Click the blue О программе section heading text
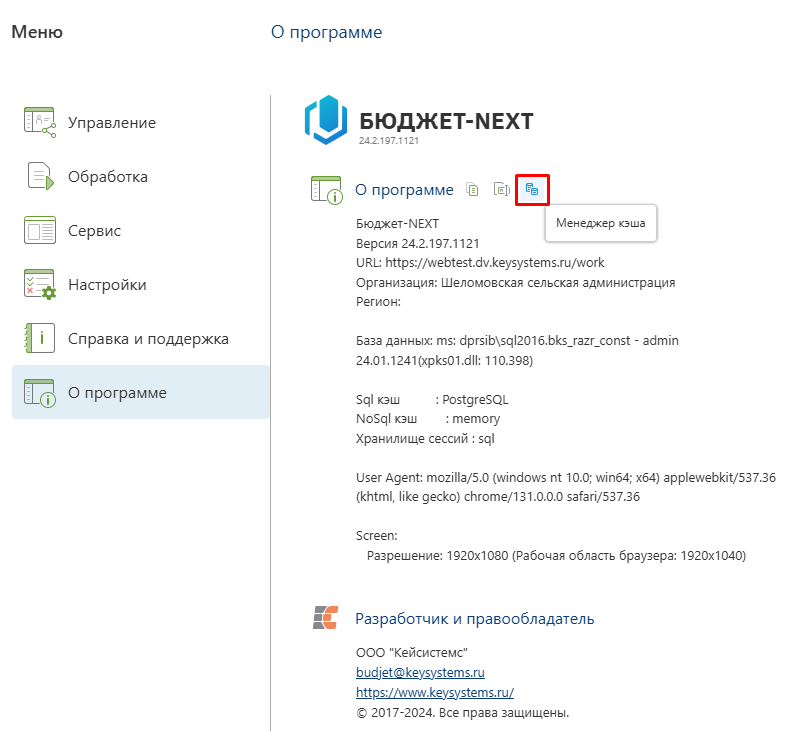 click(405, 190)
